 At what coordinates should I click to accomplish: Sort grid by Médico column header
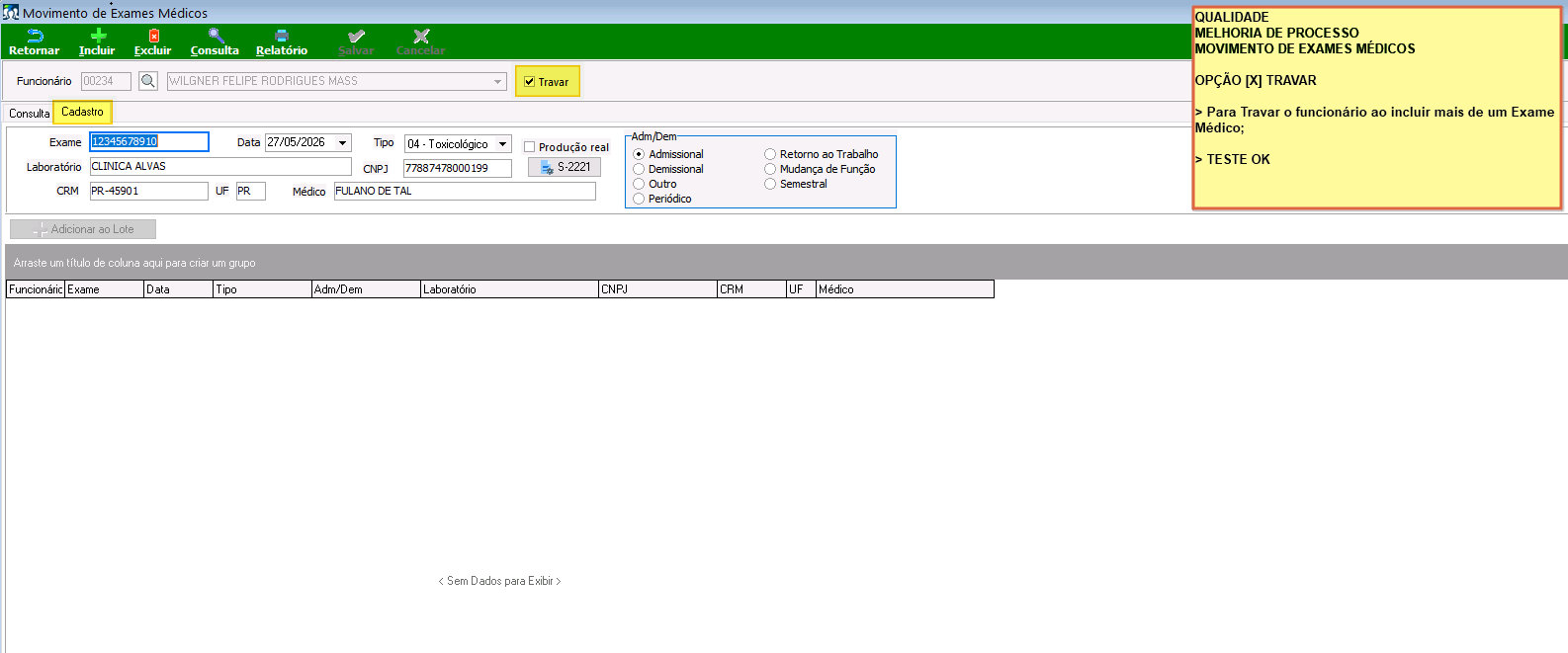[905, 289]
